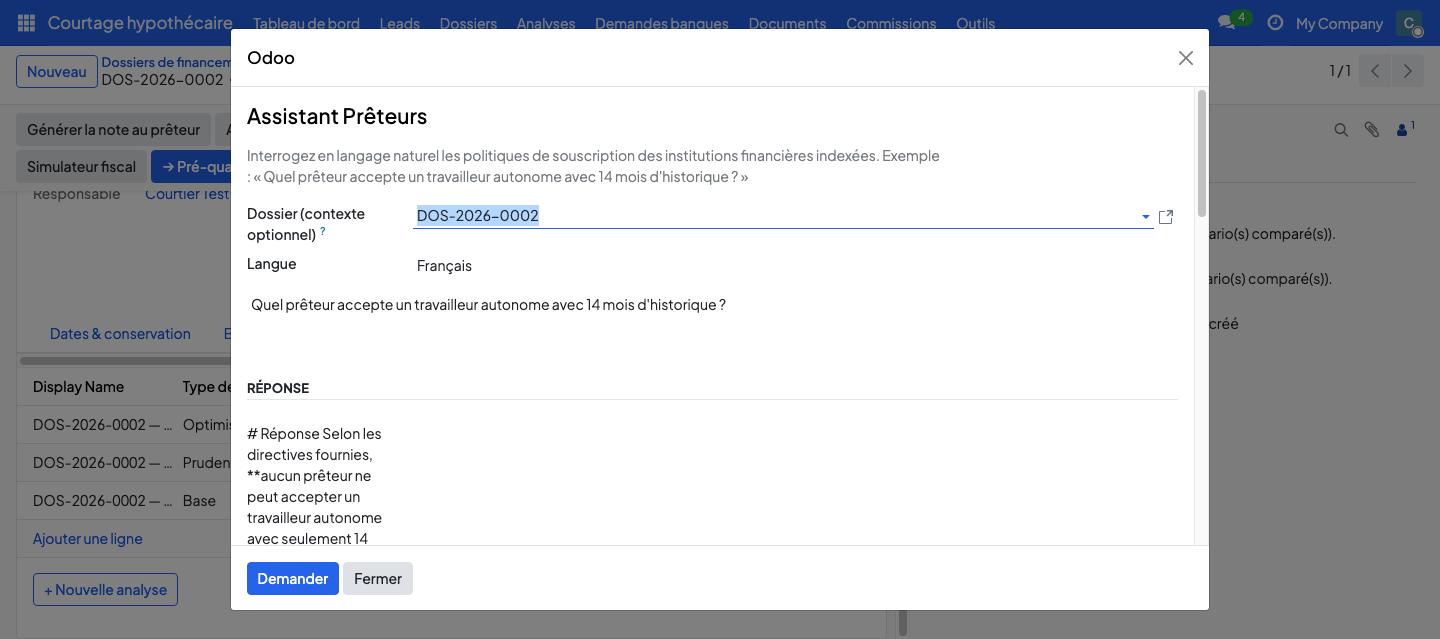The width and height of the screenshot is (1440, 639).
Task: Click Générer la note au prêteur
Action: [113, 130]
